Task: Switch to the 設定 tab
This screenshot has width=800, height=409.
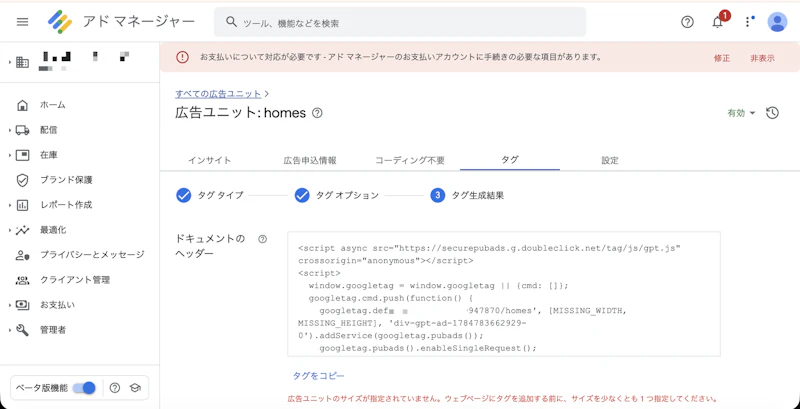Action: coord(610,160)
